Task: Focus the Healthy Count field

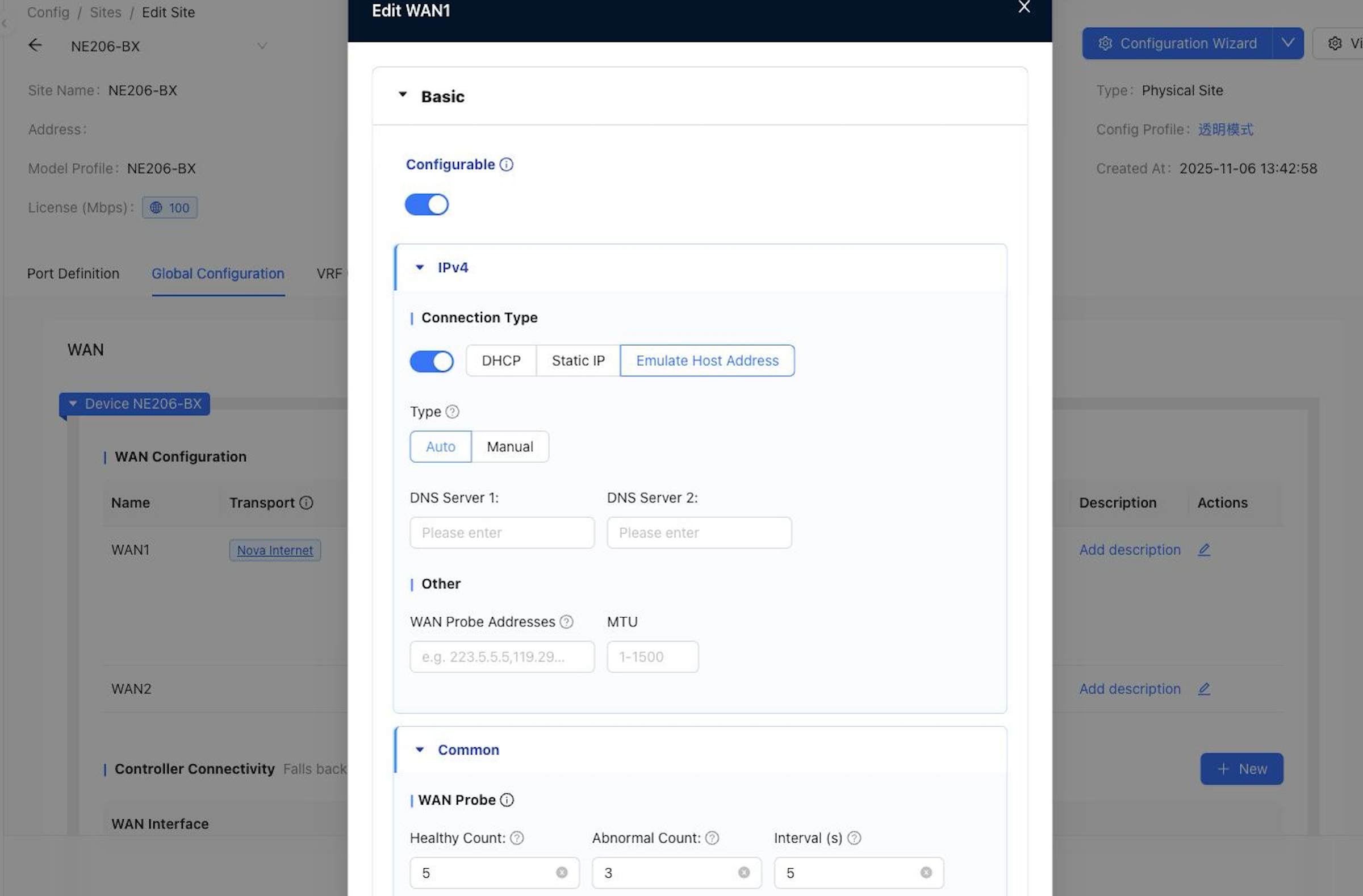Action: (x=495, y=873)
